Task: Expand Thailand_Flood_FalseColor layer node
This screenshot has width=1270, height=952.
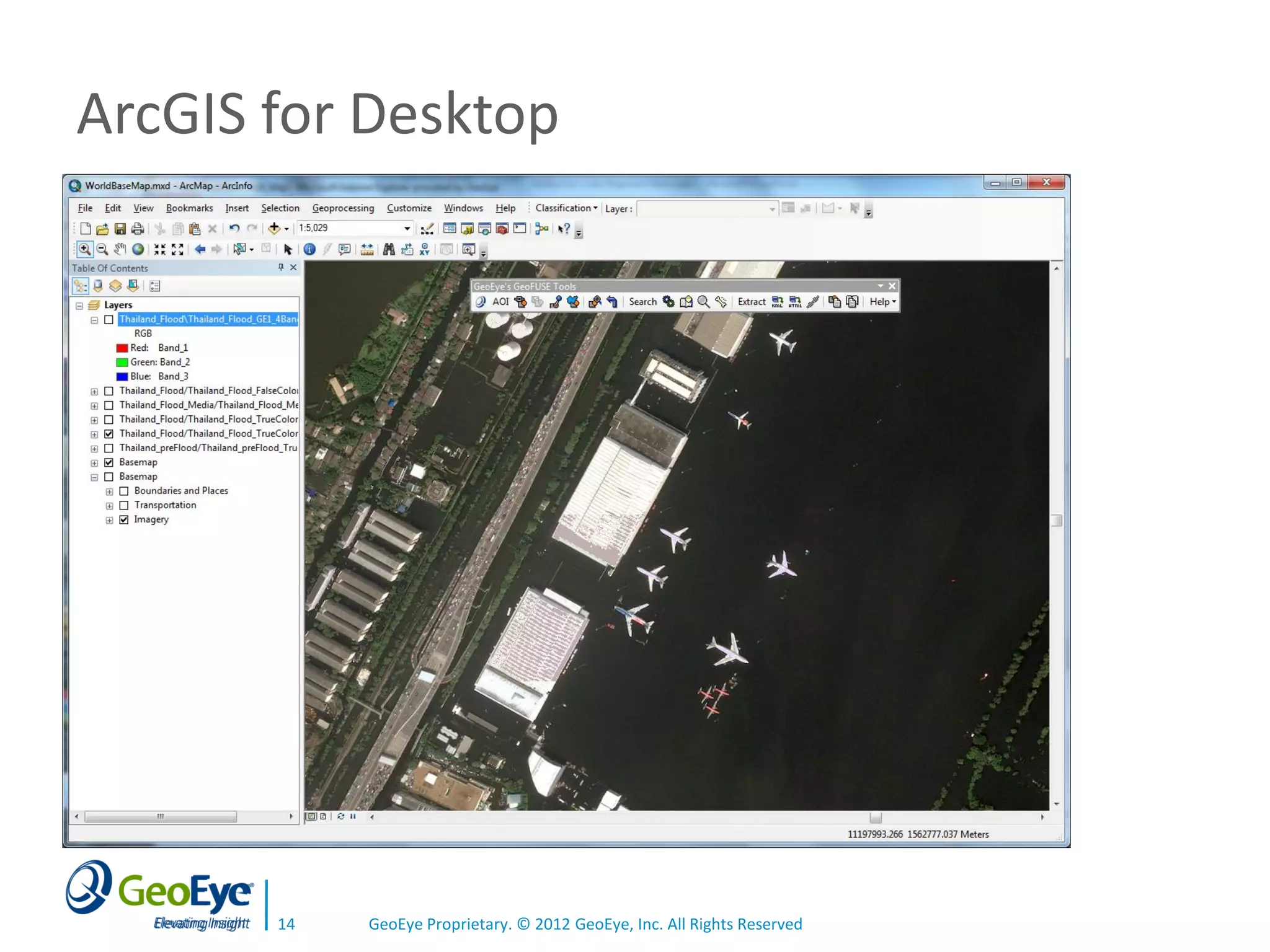Action: (94, 392)
